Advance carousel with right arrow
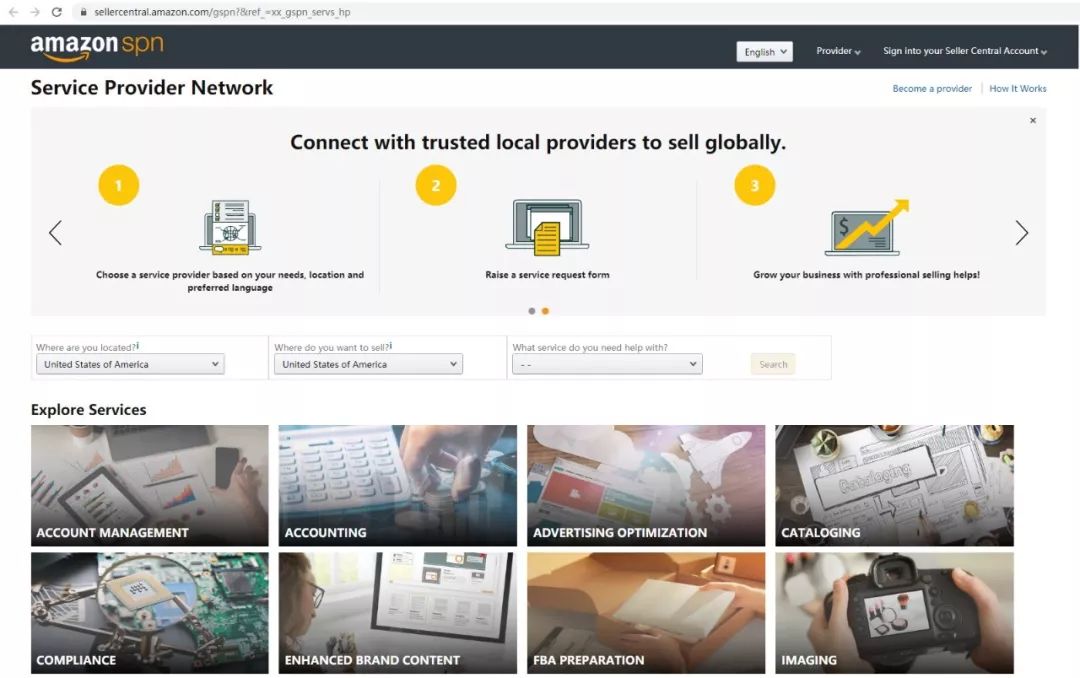Viewport: 1080px width, 678px height. click(1021, 233)
